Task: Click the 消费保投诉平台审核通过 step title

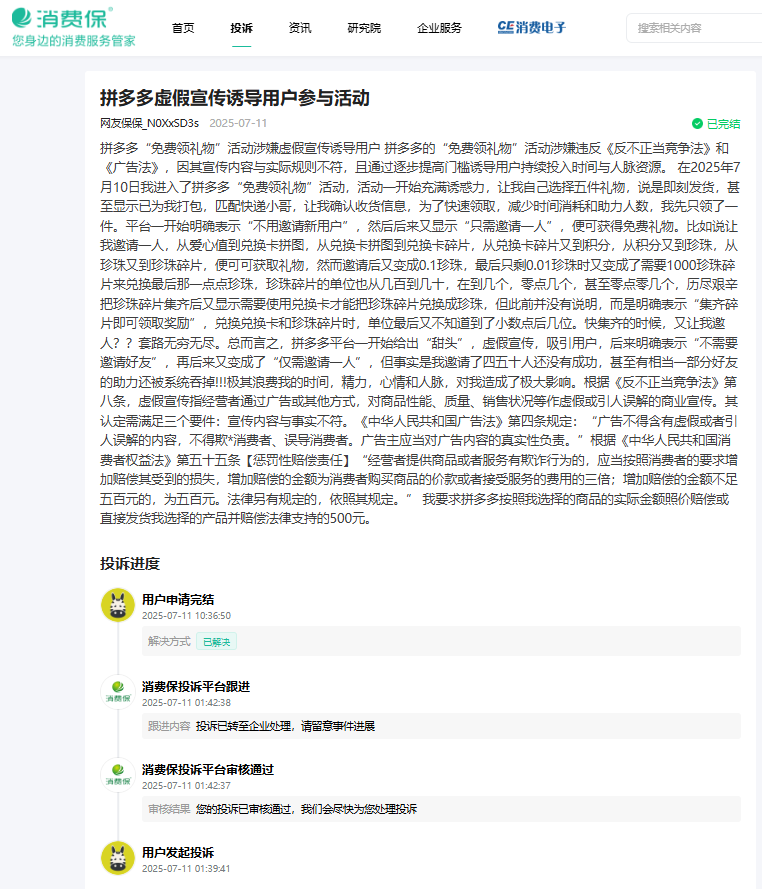Action: (208, 769)
